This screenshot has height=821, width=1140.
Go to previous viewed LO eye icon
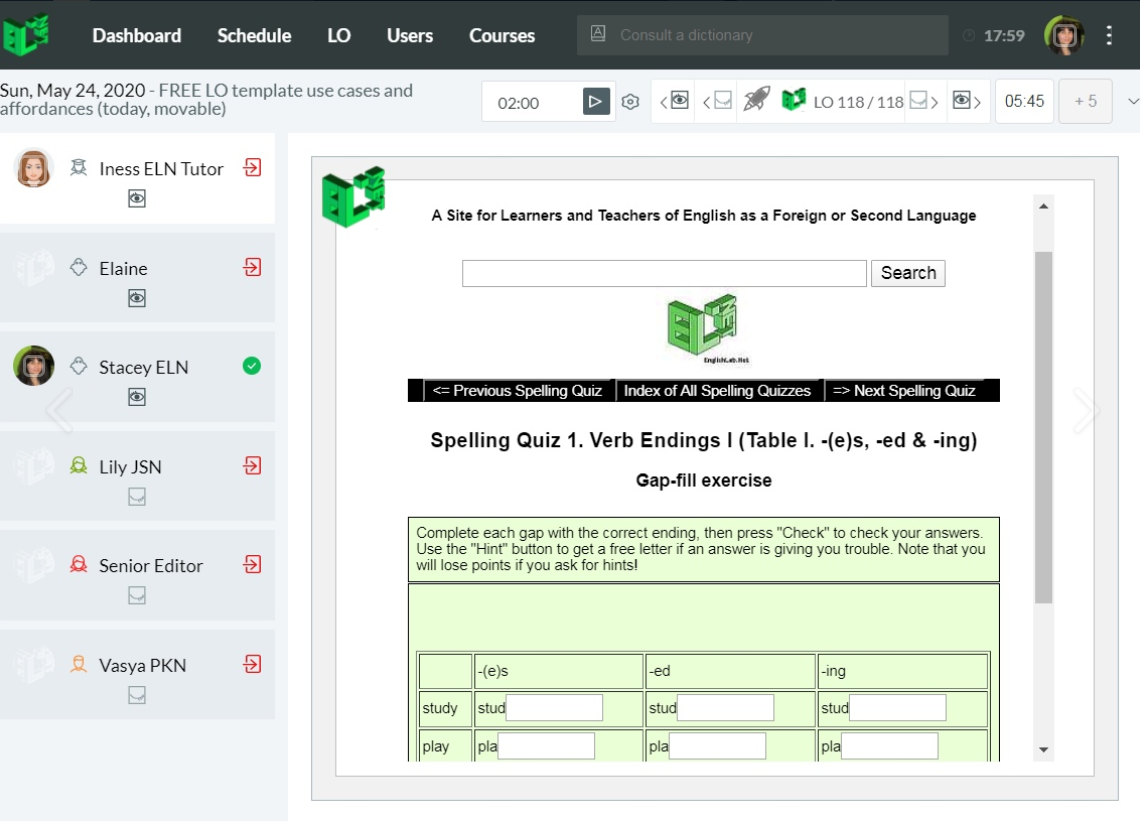coord(675,101)
